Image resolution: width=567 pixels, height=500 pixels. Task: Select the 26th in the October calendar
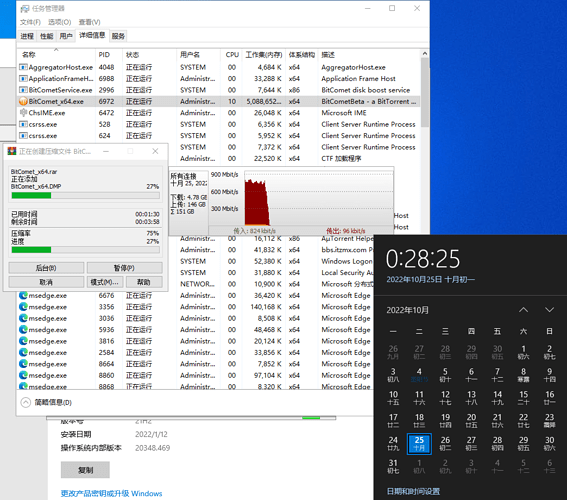[x=445, y=444]
